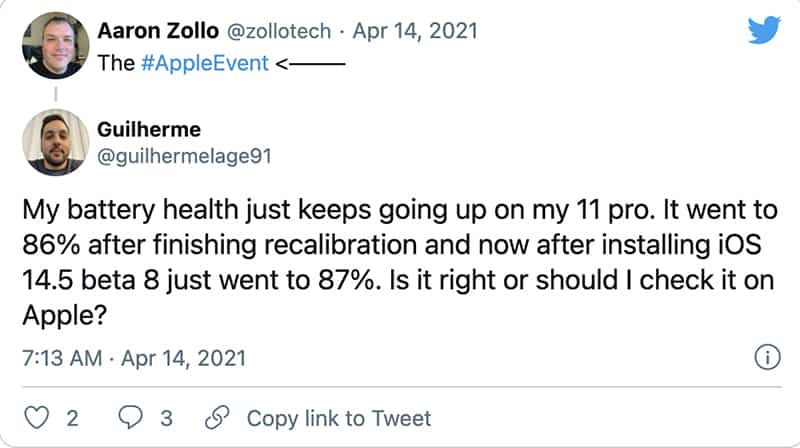Image resolution: width=800 pixels, height=448 pixels.
Task: Click the arrow after the #AppleEvent hashtag
Action: [310, 63]
